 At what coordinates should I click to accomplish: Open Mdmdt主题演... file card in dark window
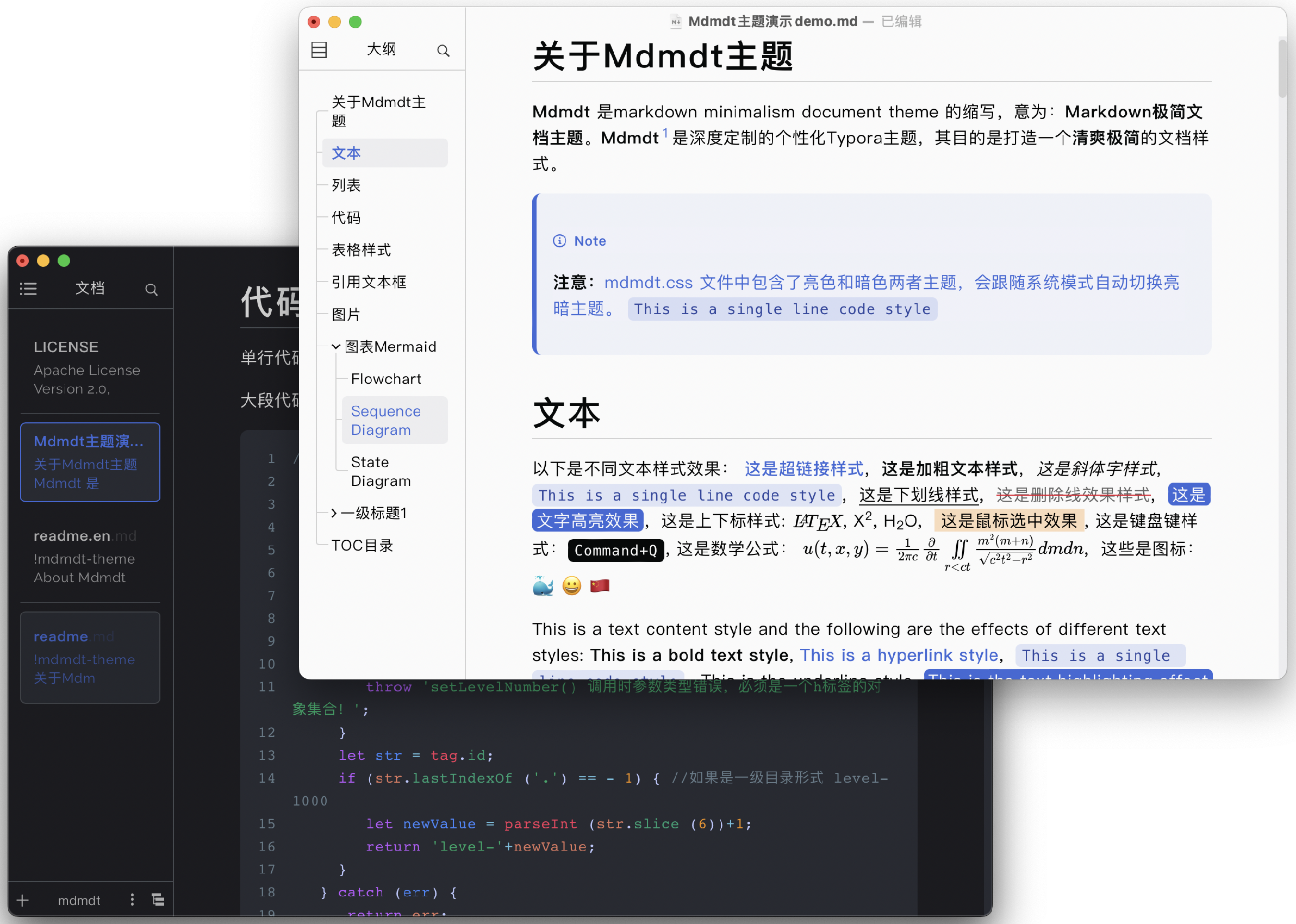(90, 462)
